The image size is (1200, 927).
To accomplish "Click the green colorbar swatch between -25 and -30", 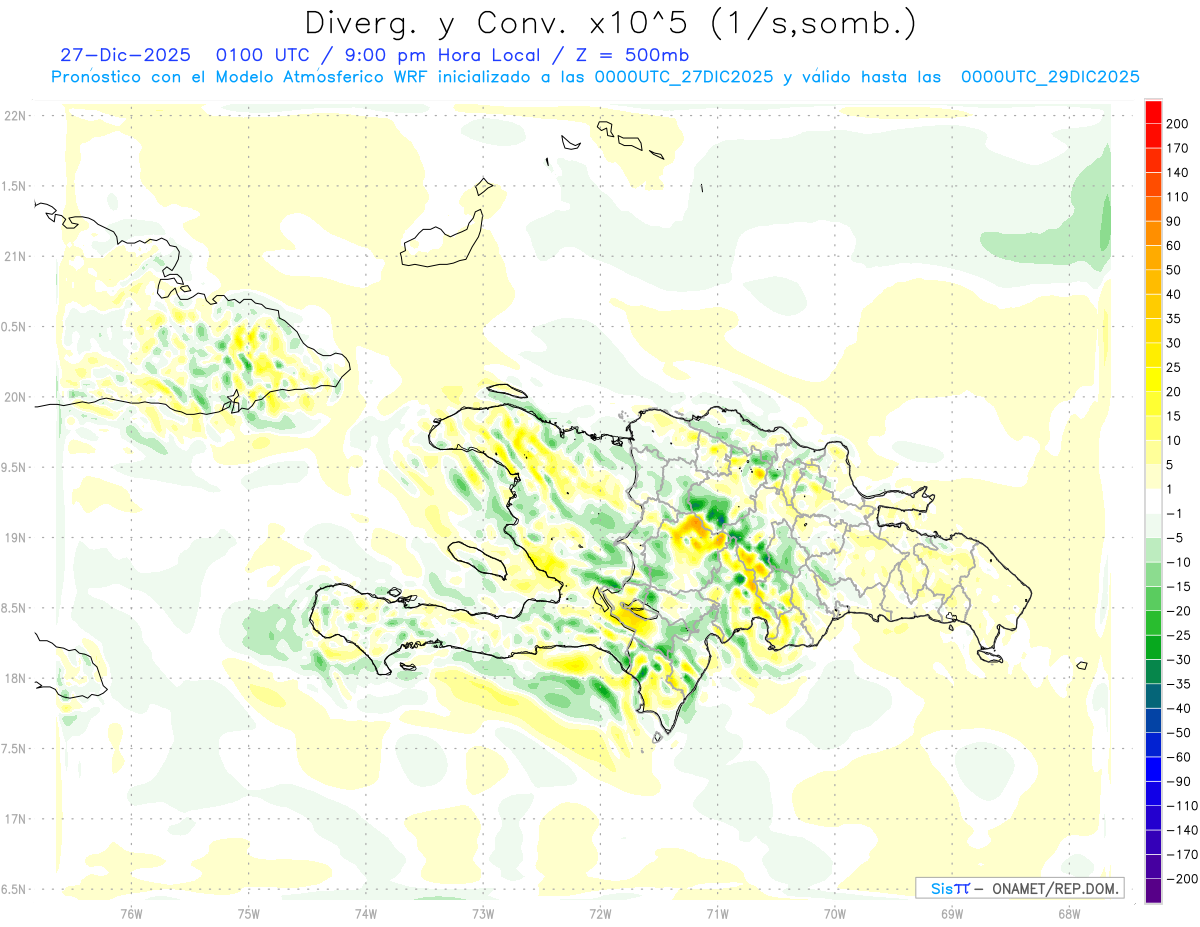I will (x=1153, y=646).
